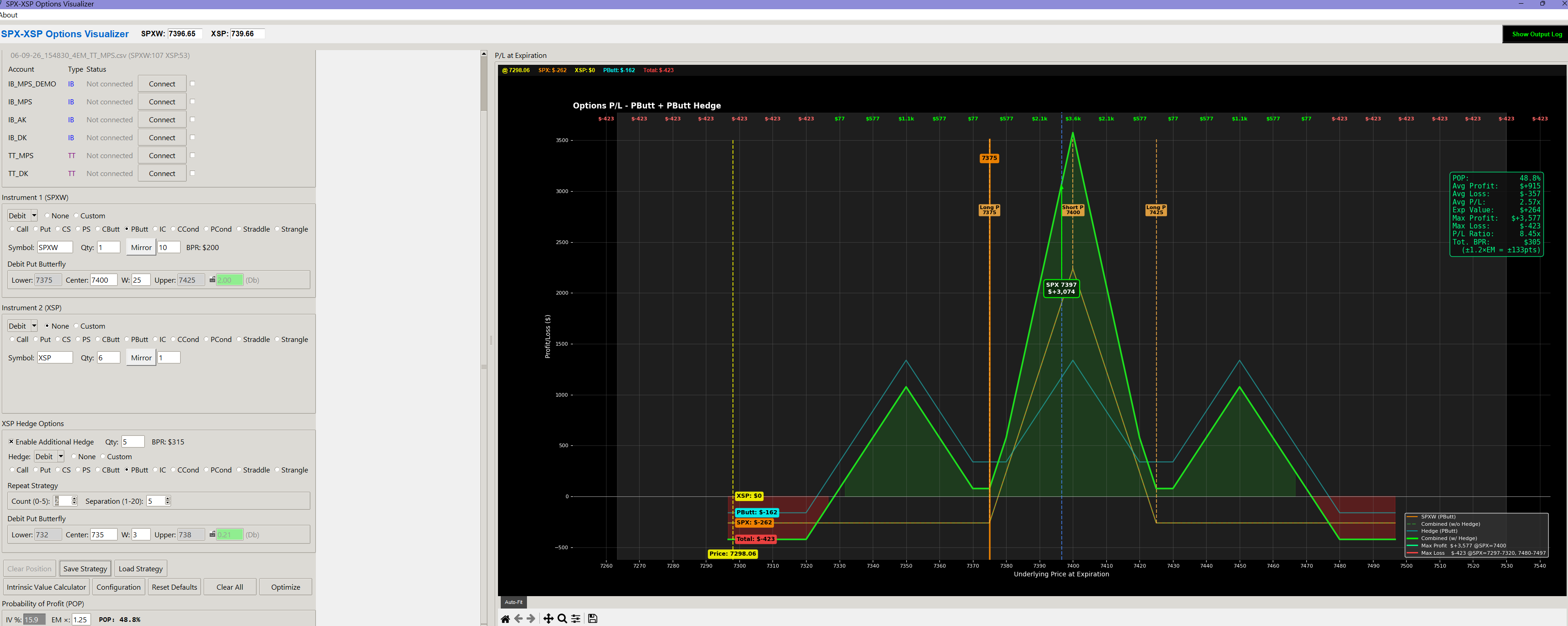This screenshot has width=1568, height=626.
Task: Click the 'SPX 7397 $+3,074' annotation box
Action: point(1061,288)
